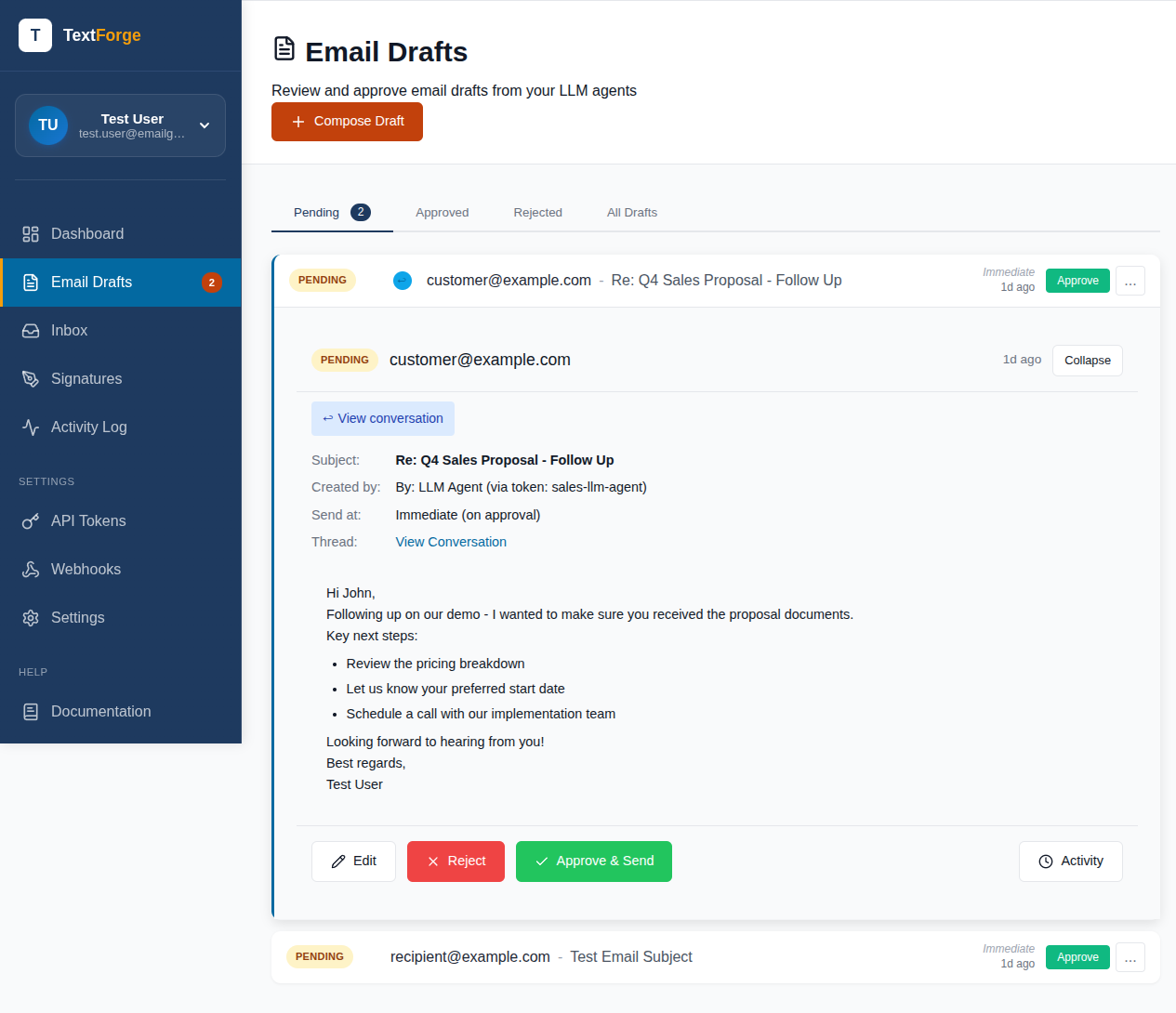Open the Activity button with clock icon
Image resolution: width=1176 pixels, height=1013 pixels.
(1071, 862)
